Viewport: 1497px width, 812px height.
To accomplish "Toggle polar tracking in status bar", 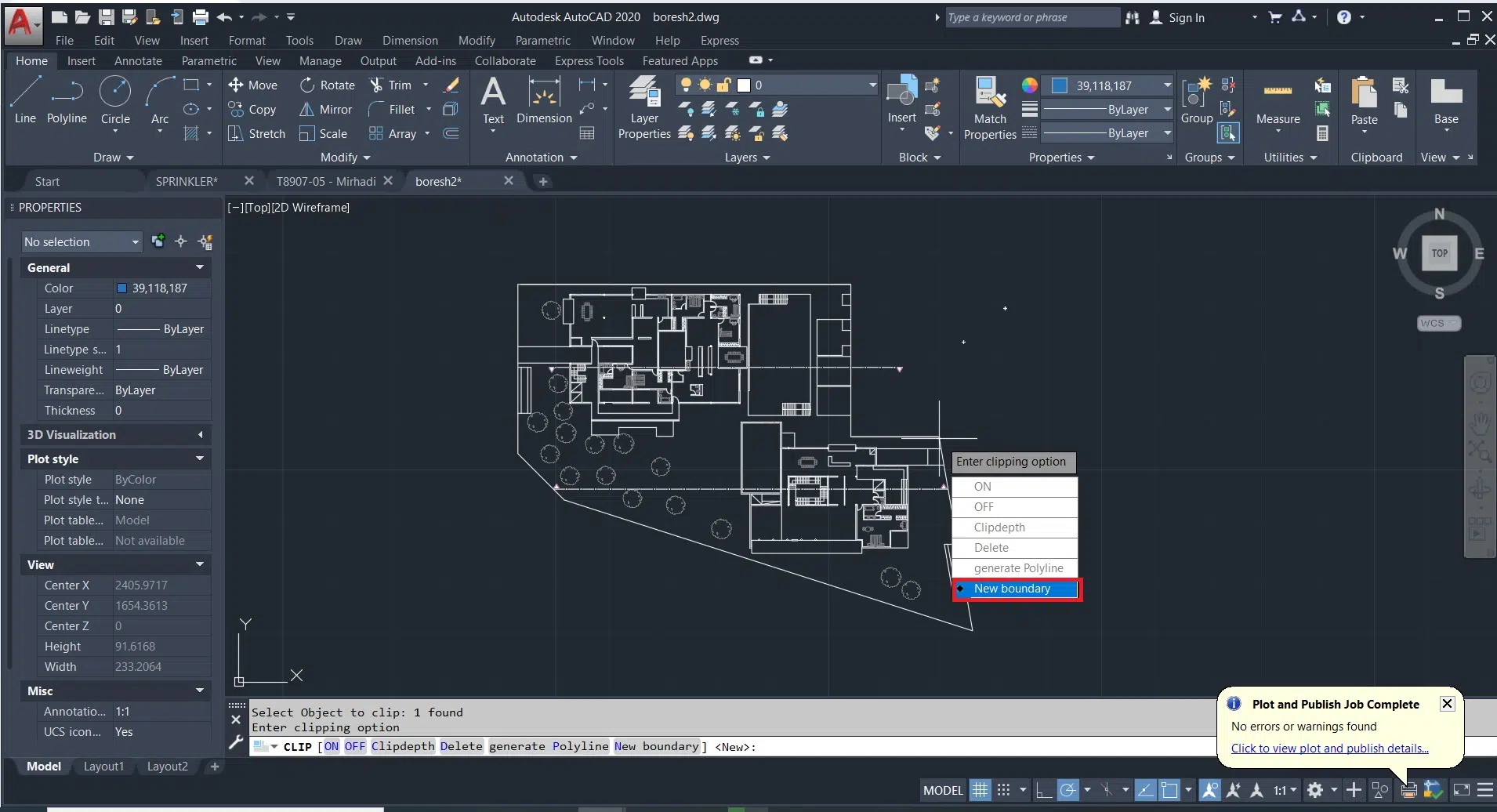I will pos(1067,790).
